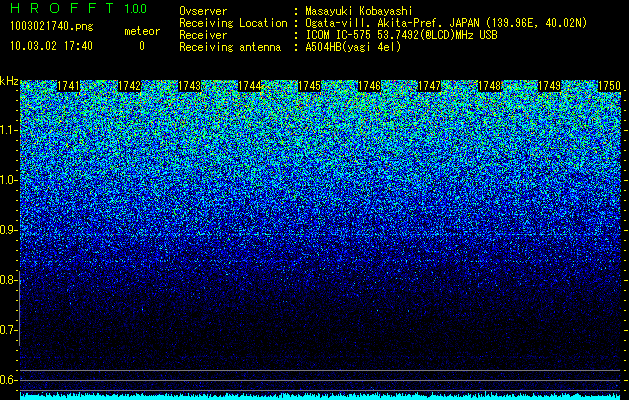Click the ICOM IC-575 53.7492 MHz receiver text

point(401,35)
